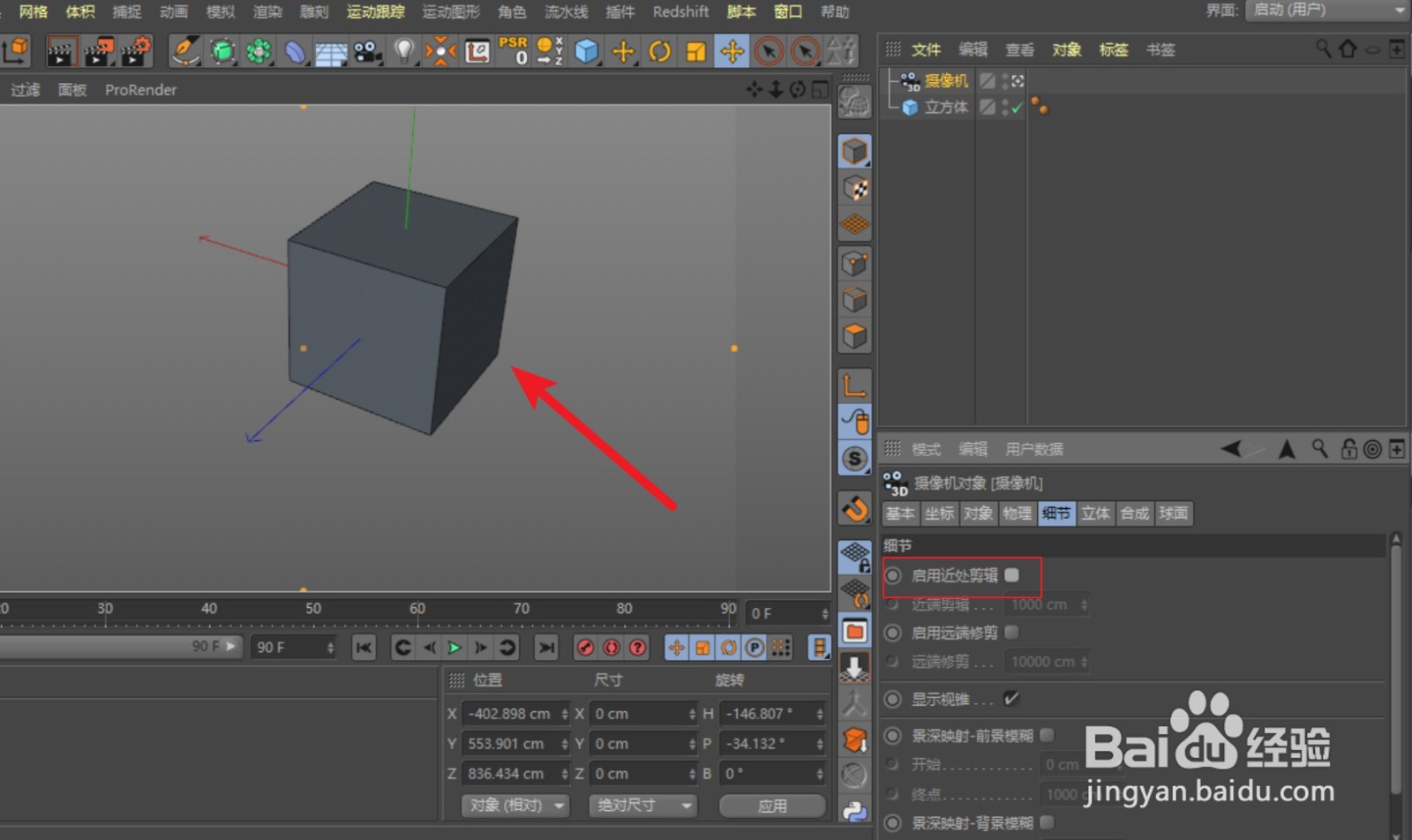Image resolution: width=1412 pixels, height=840 pixels.
Task: Click record active objects keyframe button
Action: [x=584, y=648]
